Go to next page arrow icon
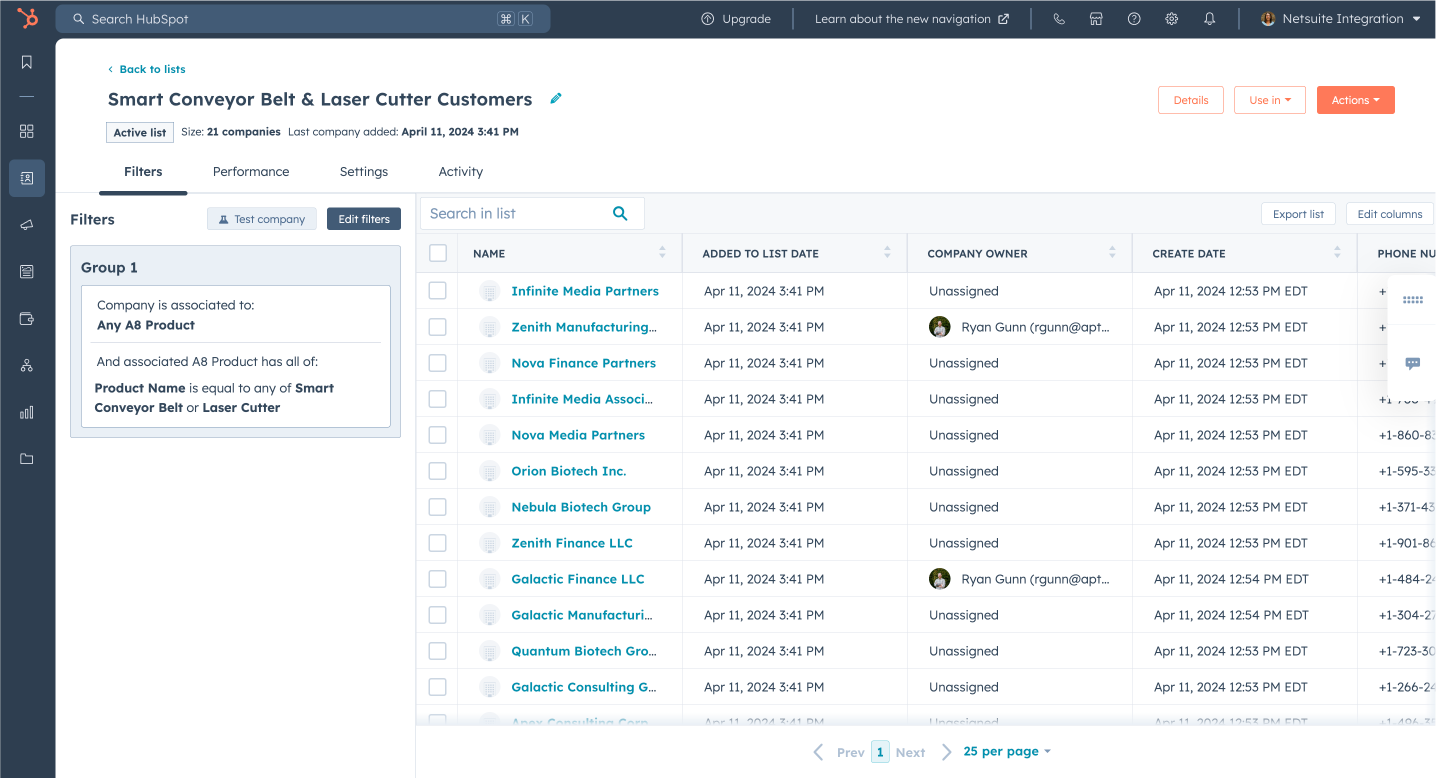 coord(946,752)
